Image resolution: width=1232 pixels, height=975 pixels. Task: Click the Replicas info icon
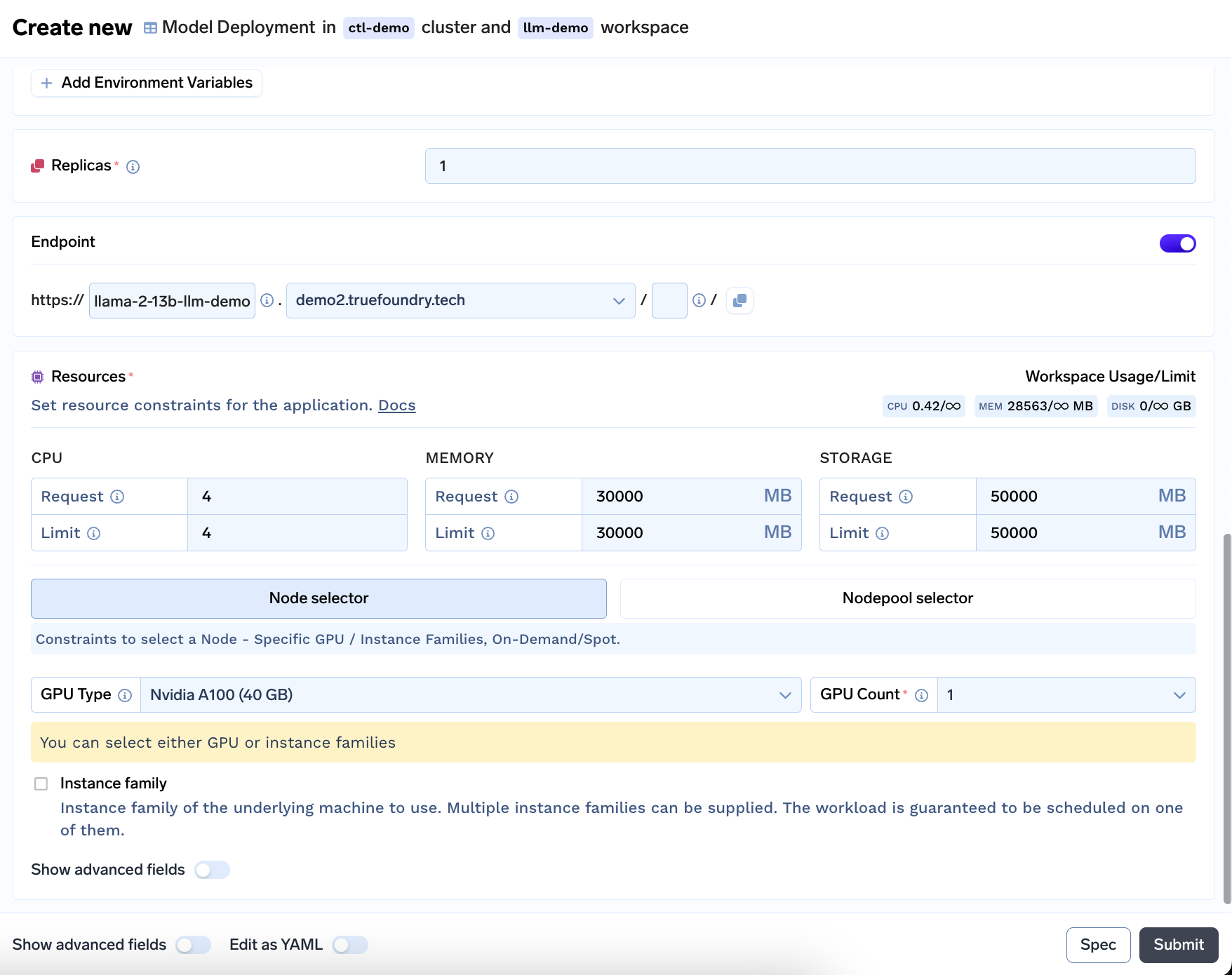click(133, 167)
